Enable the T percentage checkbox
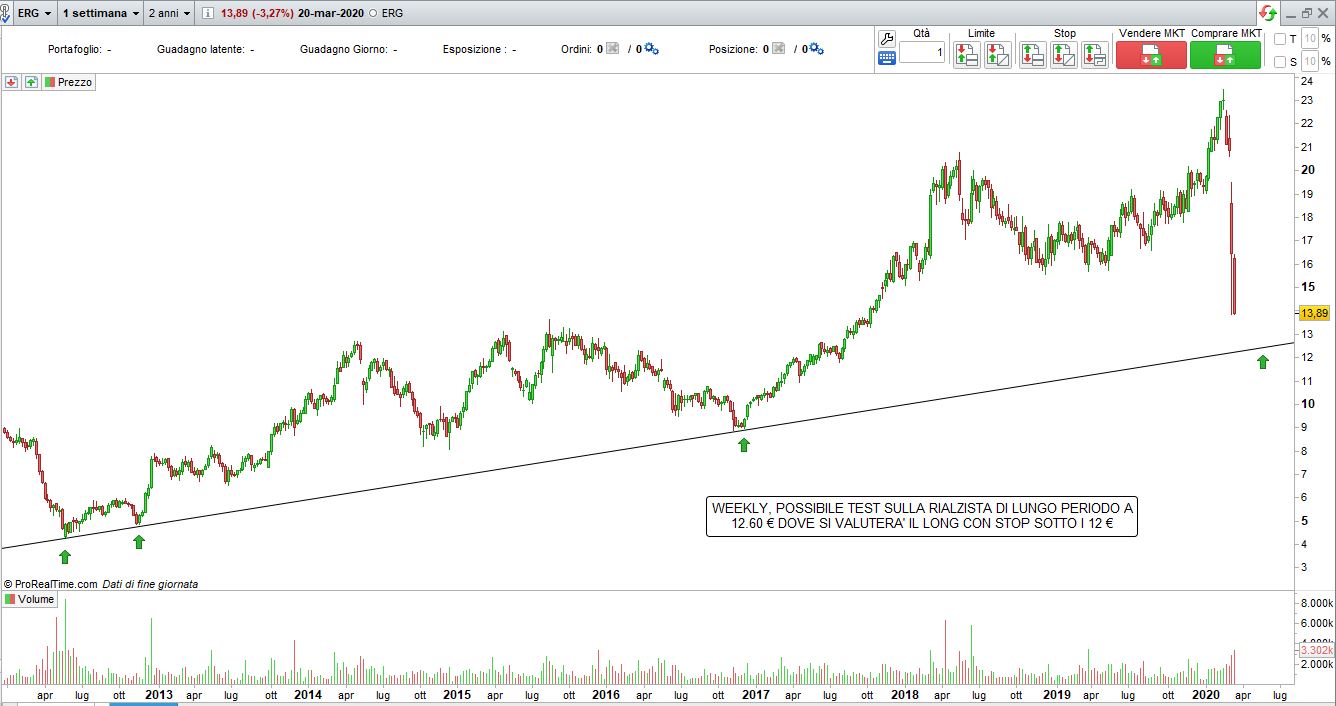The image size is (1336, 706). 1280,39
